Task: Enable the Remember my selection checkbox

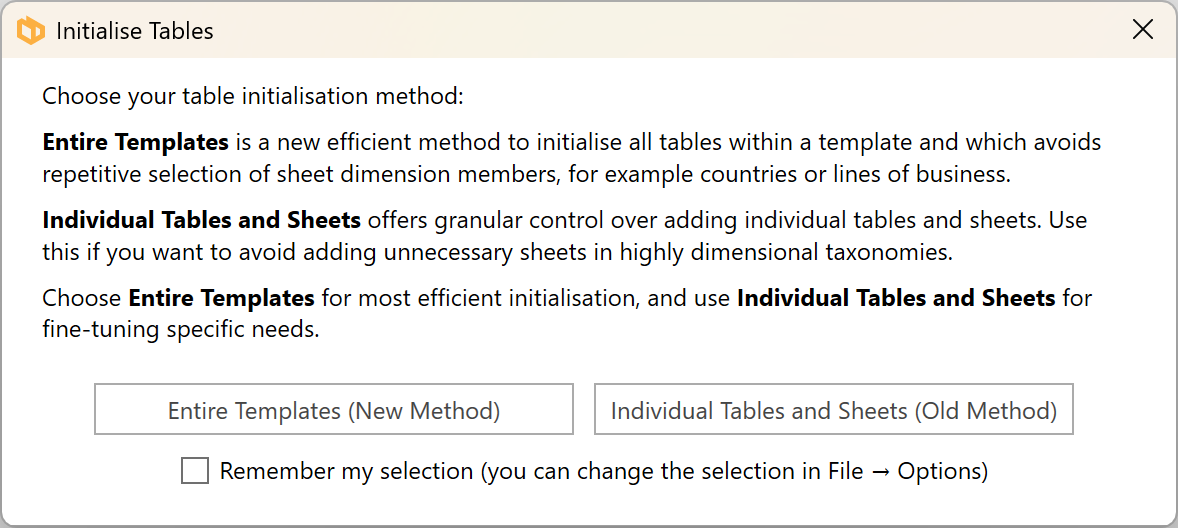Action: 195,470
